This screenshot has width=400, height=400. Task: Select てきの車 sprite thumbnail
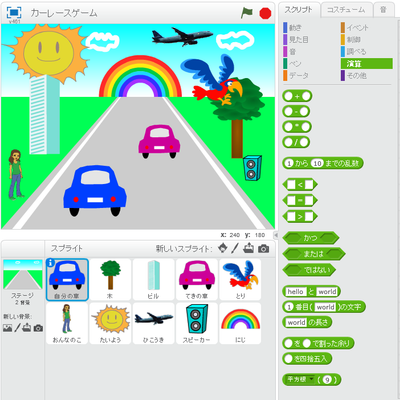coord(197,280)
